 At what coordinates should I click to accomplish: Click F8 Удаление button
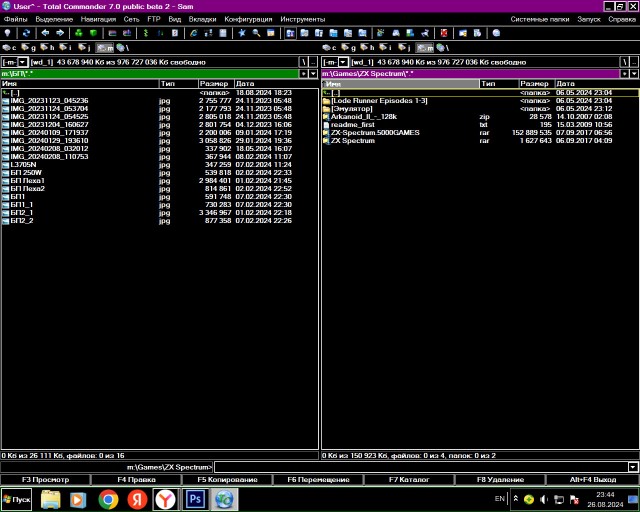(500, 480)
